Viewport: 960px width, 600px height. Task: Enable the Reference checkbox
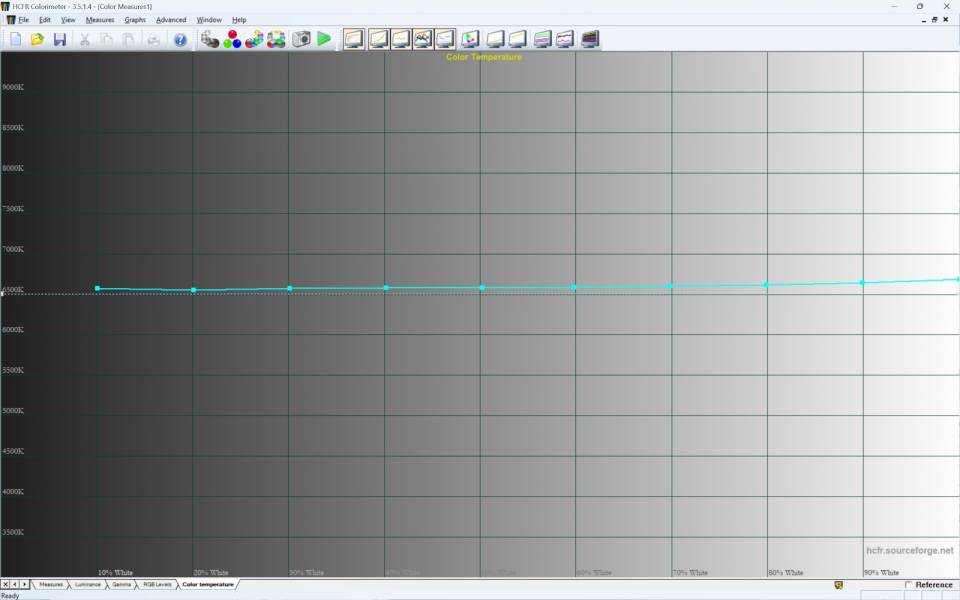(909, 585)
